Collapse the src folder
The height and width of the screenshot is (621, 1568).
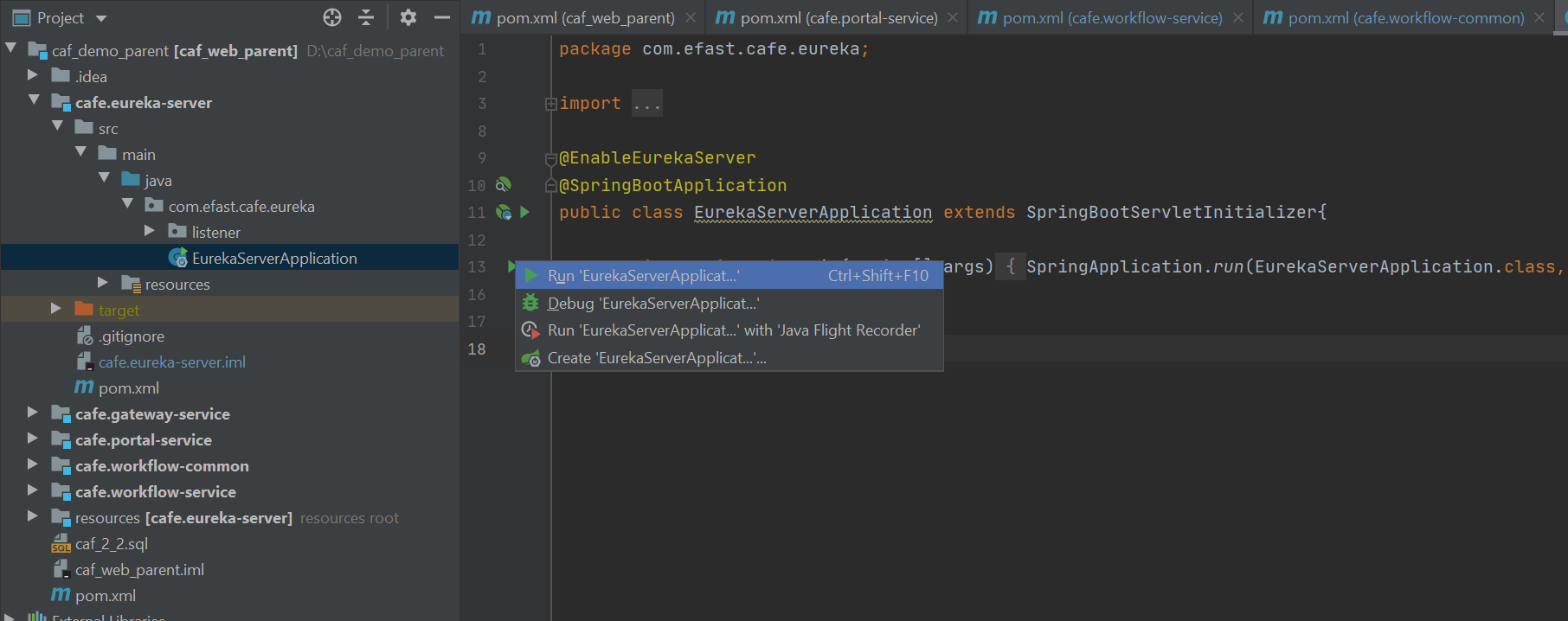(x=57, y=126)
